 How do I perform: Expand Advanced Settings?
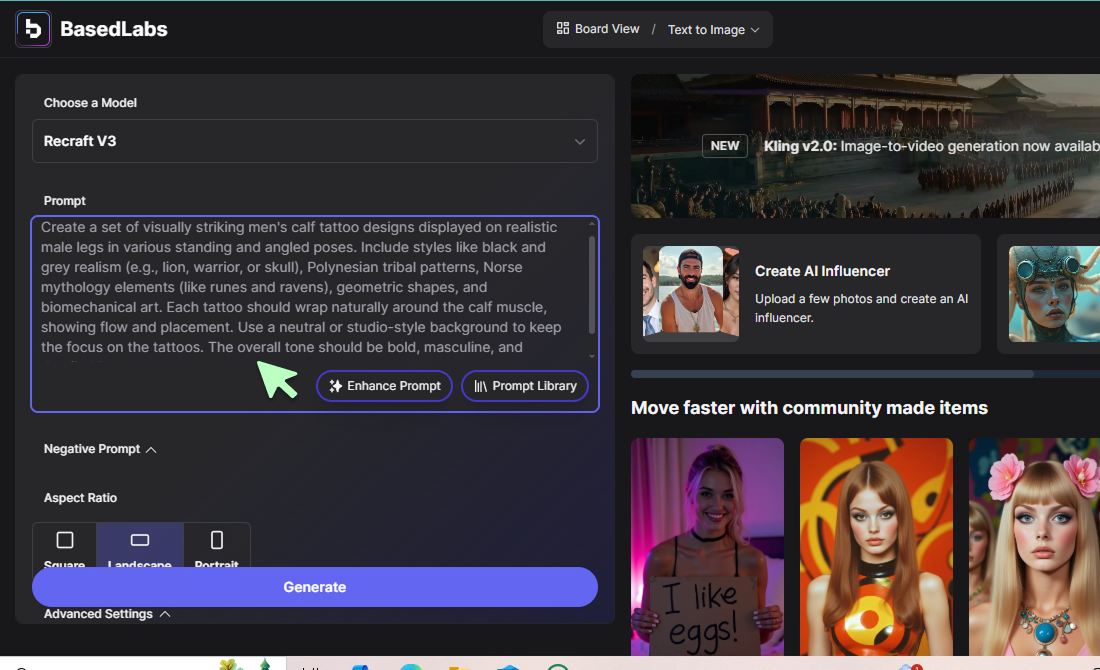coord(107,614)
